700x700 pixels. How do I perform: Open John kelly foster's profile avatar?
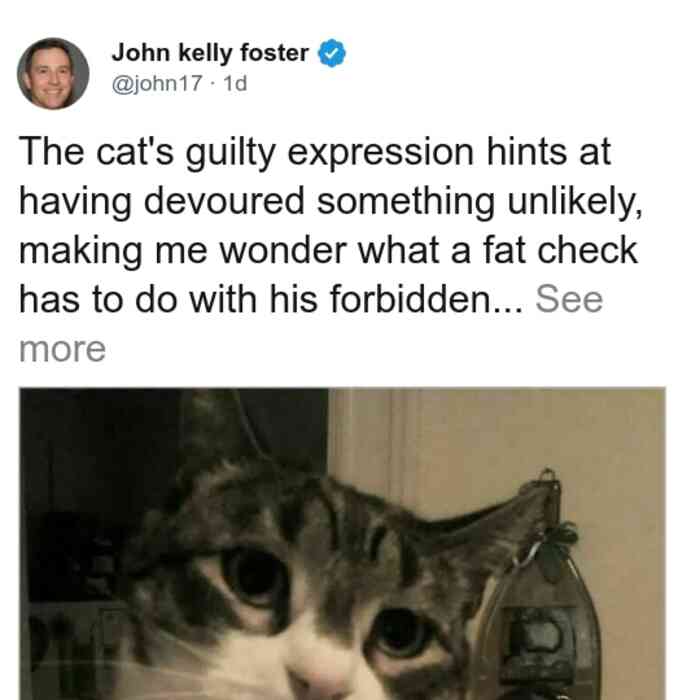[53, 74]
